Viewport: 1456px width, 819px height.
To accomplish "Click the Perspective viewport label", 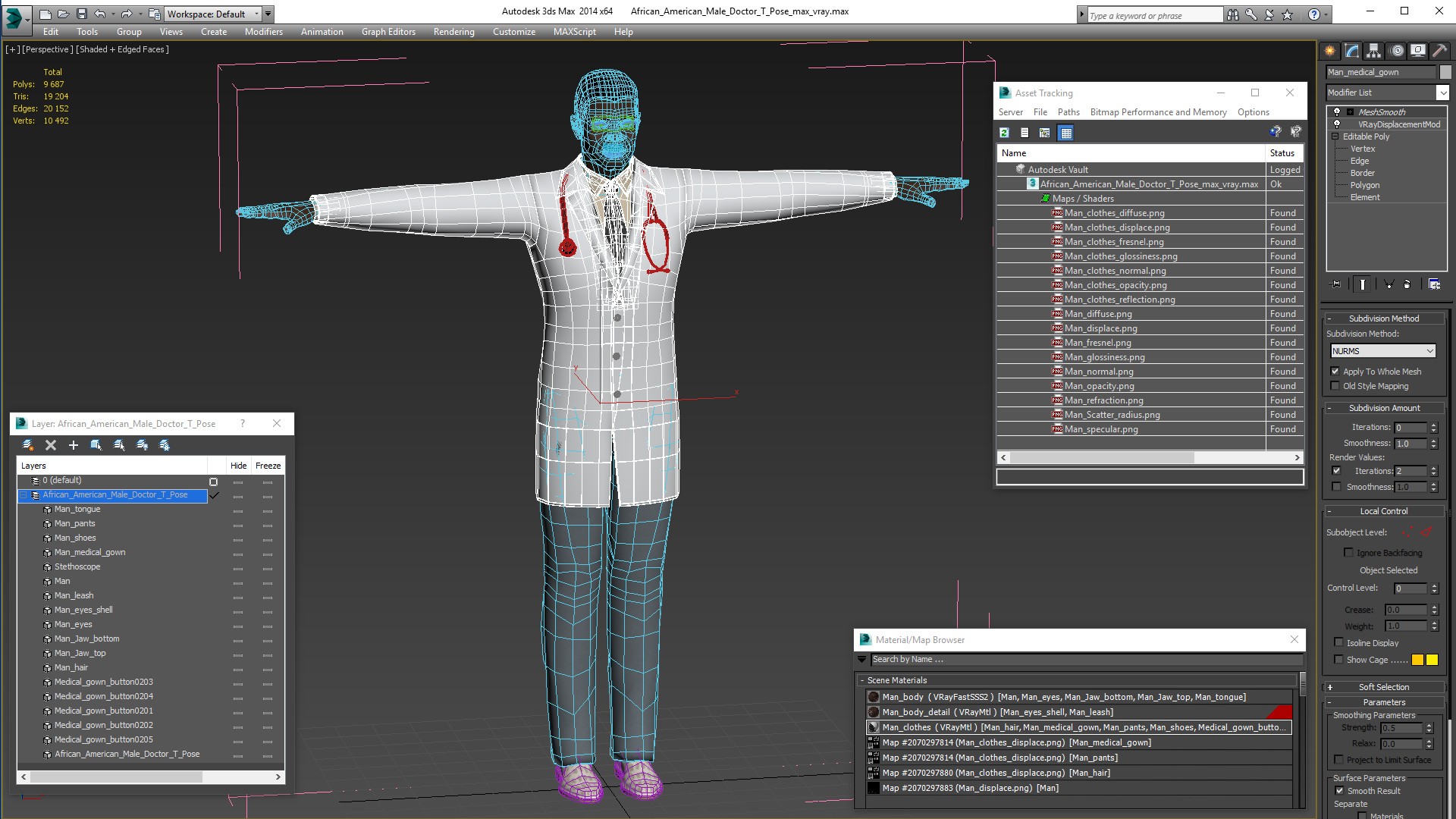I will (x=48, y=49).
